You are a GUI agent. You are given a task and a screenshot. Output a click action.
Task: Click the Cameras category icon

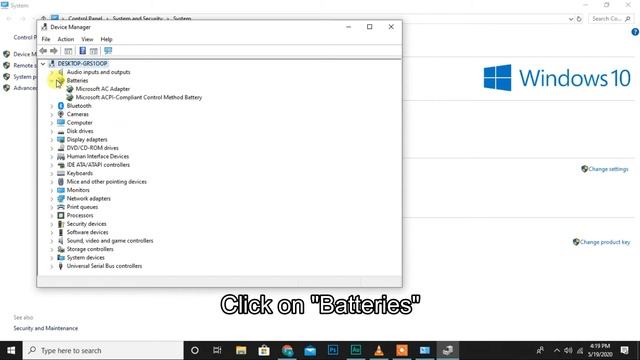point(61,114)
